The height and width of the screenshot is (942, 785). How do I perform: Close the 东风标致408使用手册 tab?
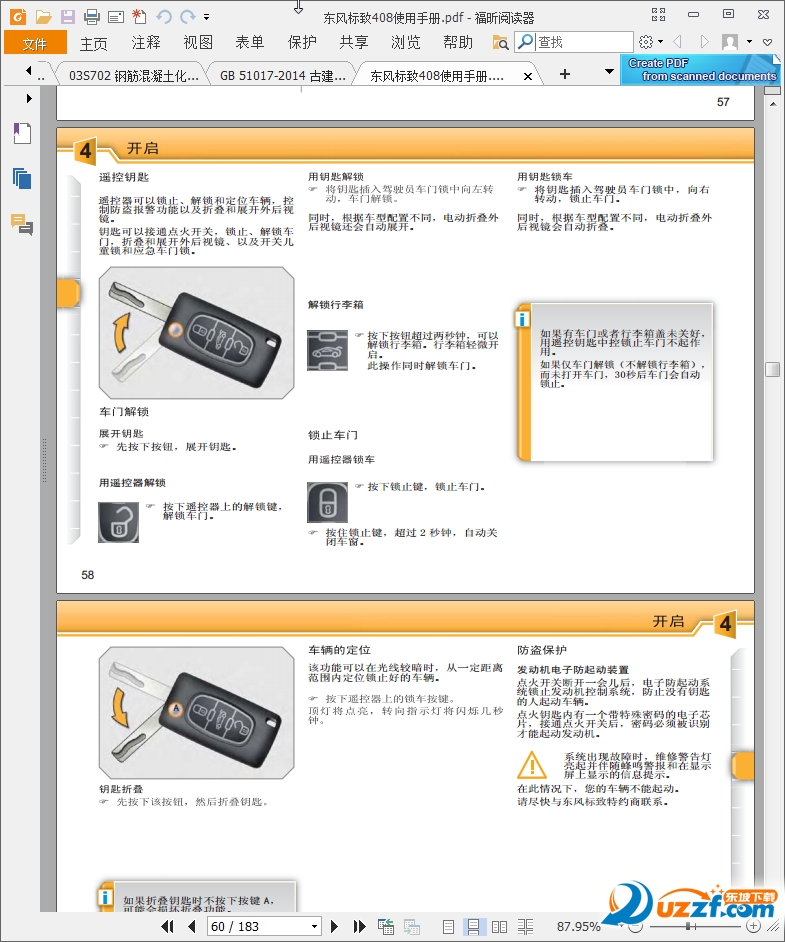coord(527,76)
